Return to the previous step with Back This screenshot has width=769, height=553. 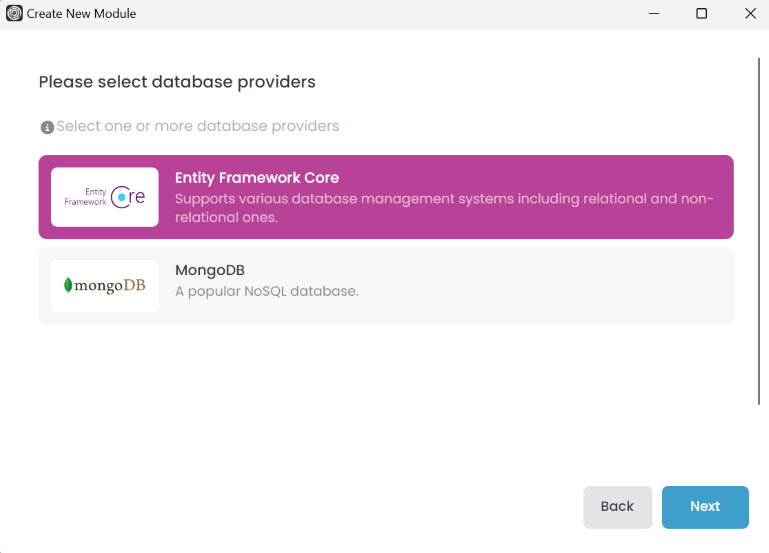click(617, 507)
